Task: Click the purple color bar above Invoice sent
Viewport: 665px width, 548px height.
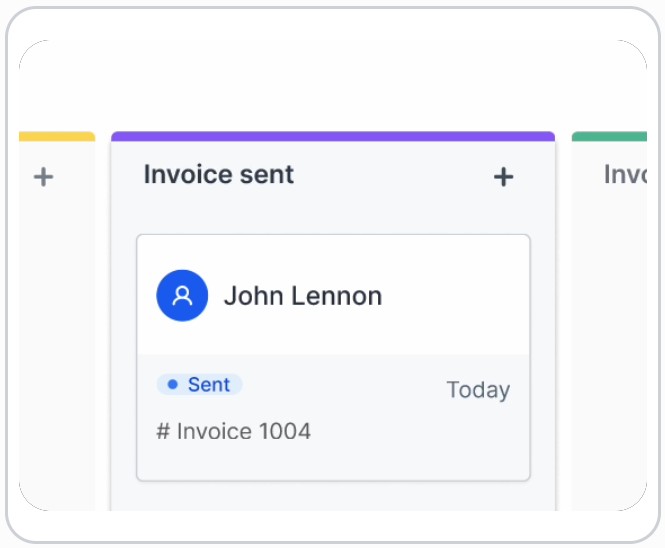Action: (x=333, y=136)
